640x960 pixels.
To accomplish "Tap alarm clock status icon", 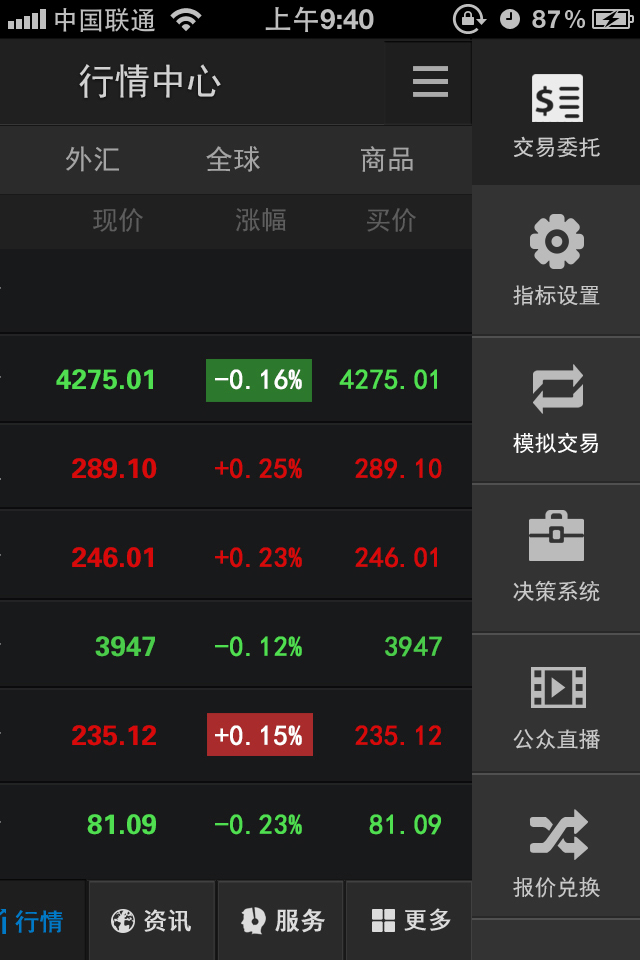I will pos(510,20).
